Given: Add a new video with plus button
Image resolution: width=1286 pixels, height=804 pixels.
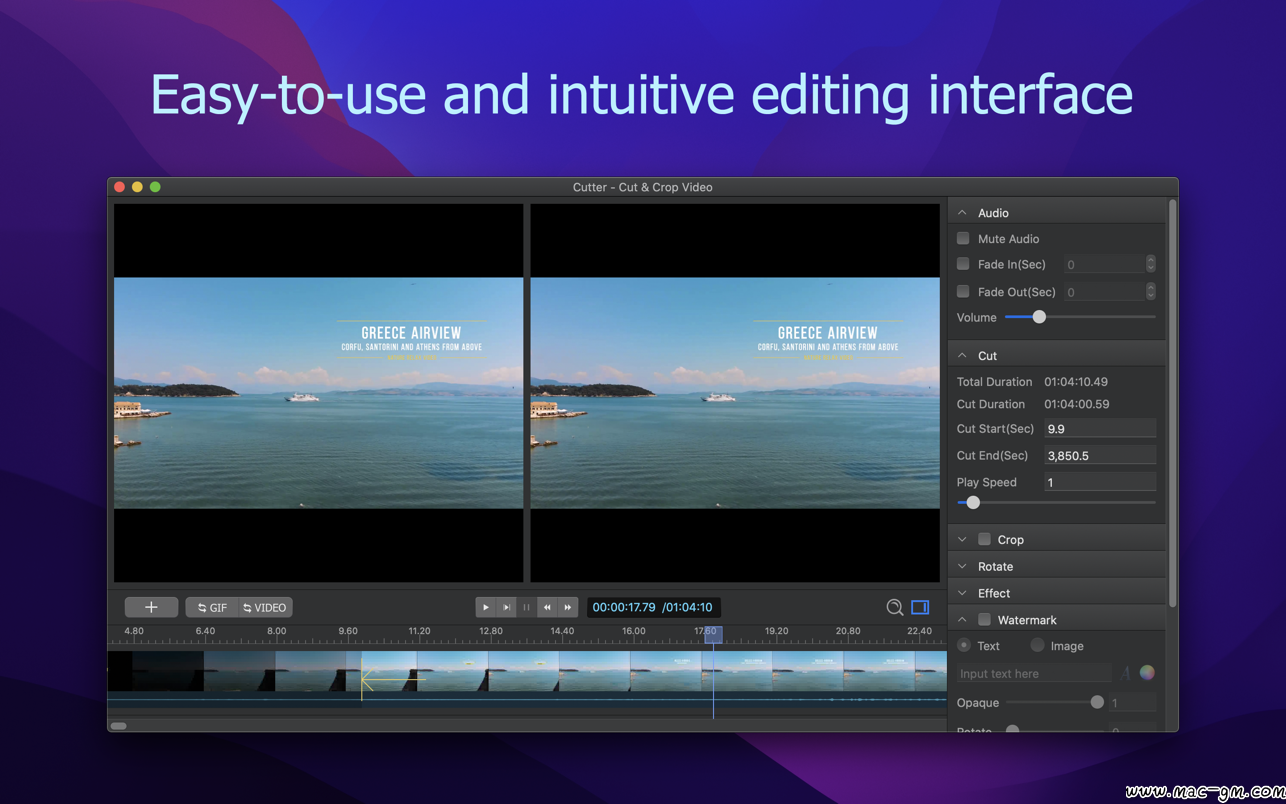Looking at the screenshot, I should pos(151,607).
